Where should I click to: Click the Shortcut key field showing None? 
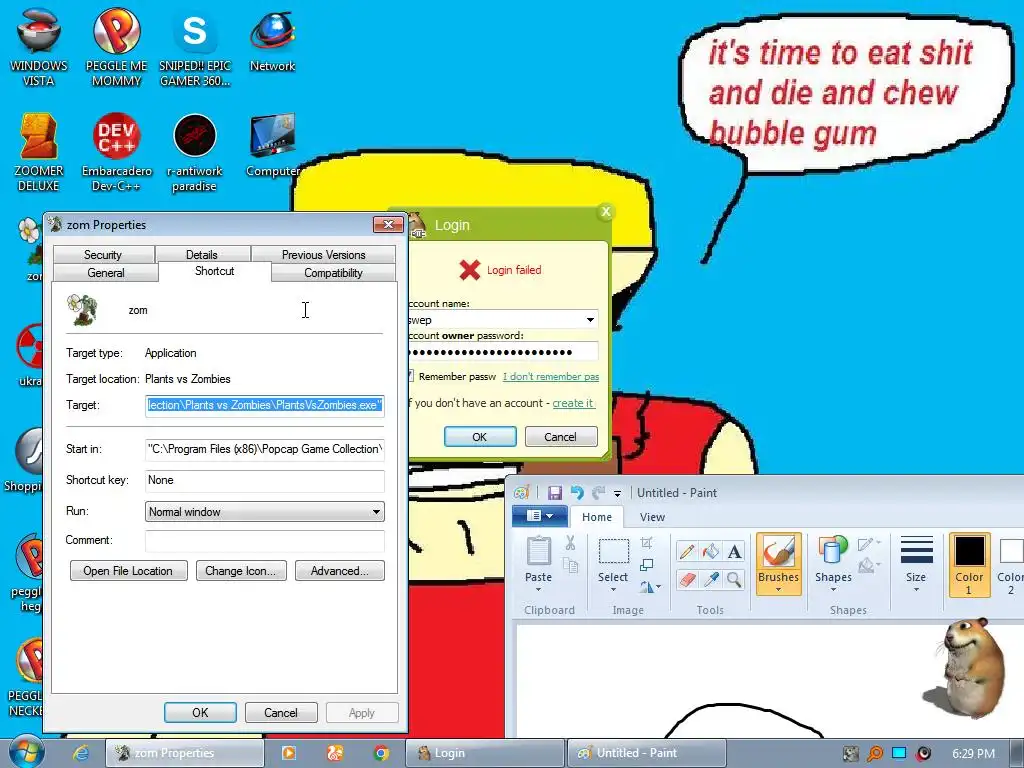coord(264,480)
